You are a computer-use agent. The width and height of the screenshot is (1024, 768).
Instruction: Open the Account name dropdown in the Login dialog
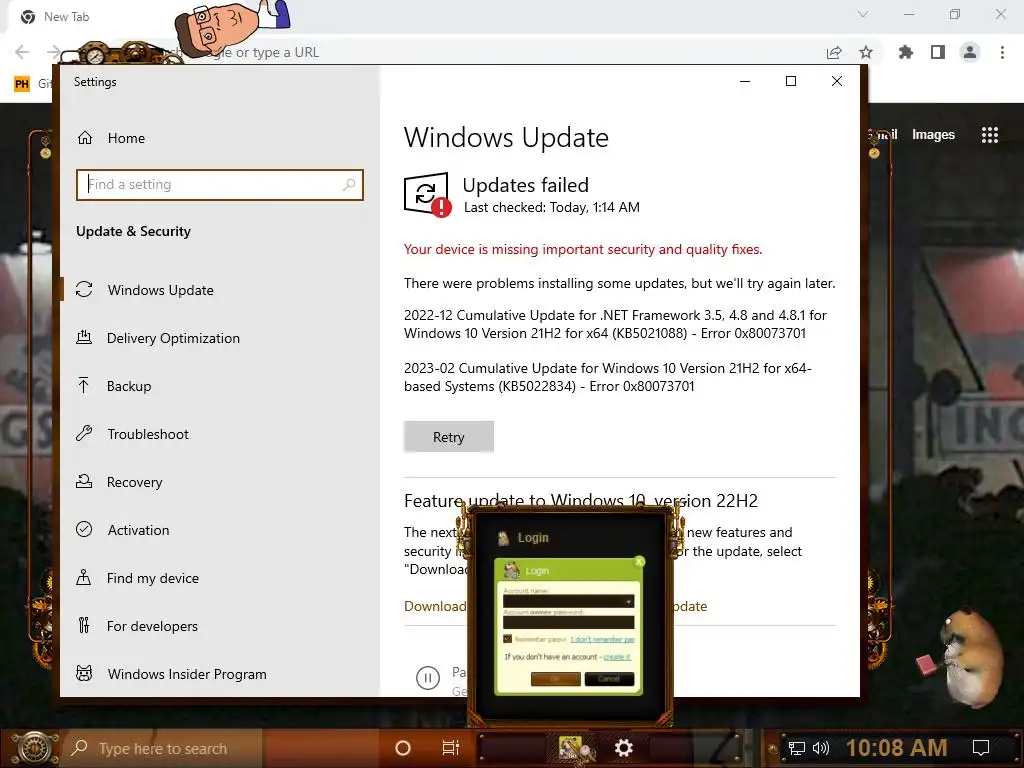(x=568, y=601)
